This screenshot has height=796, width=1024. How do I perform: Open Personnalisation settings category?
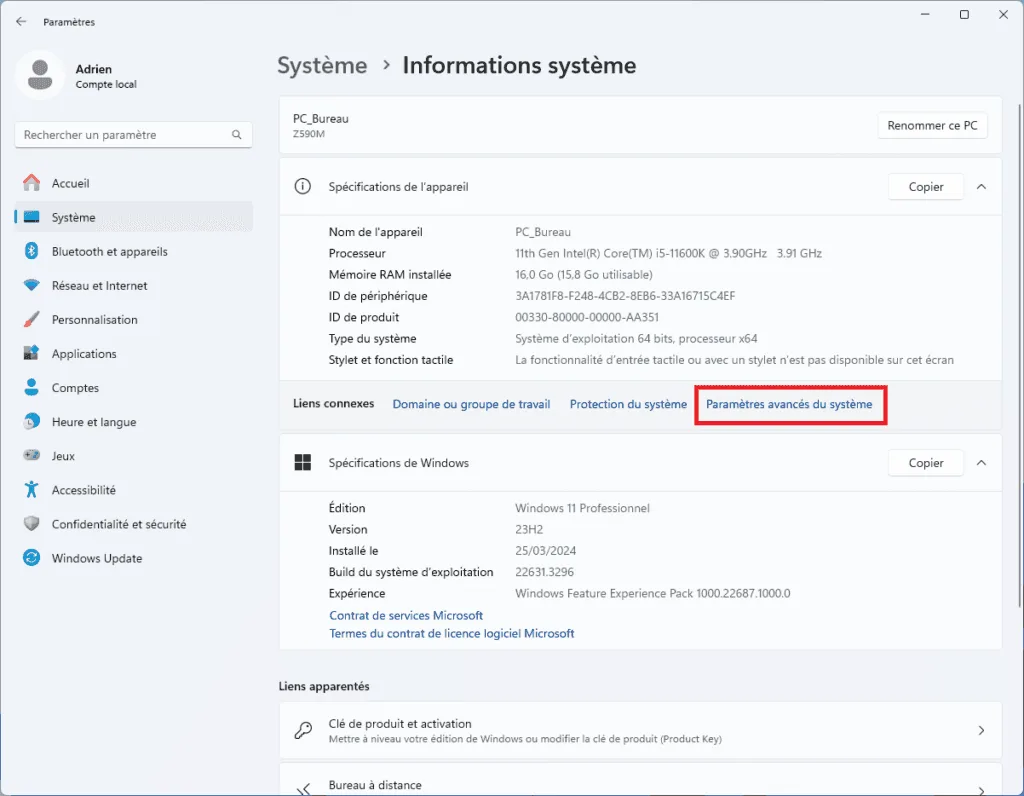pyautogui.click(x=133, y=319)
